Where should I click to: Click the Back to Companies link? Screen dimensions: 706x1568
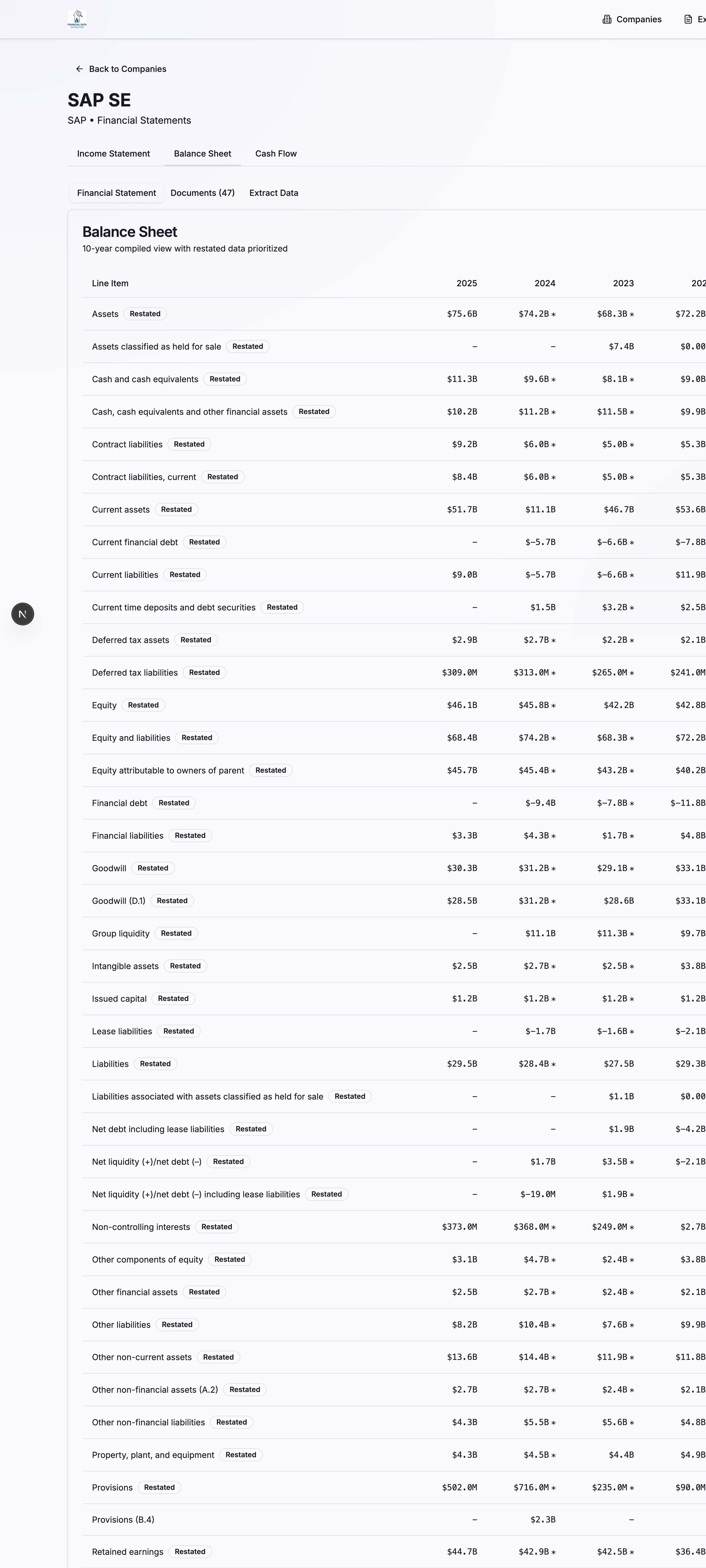coord(128,69)
